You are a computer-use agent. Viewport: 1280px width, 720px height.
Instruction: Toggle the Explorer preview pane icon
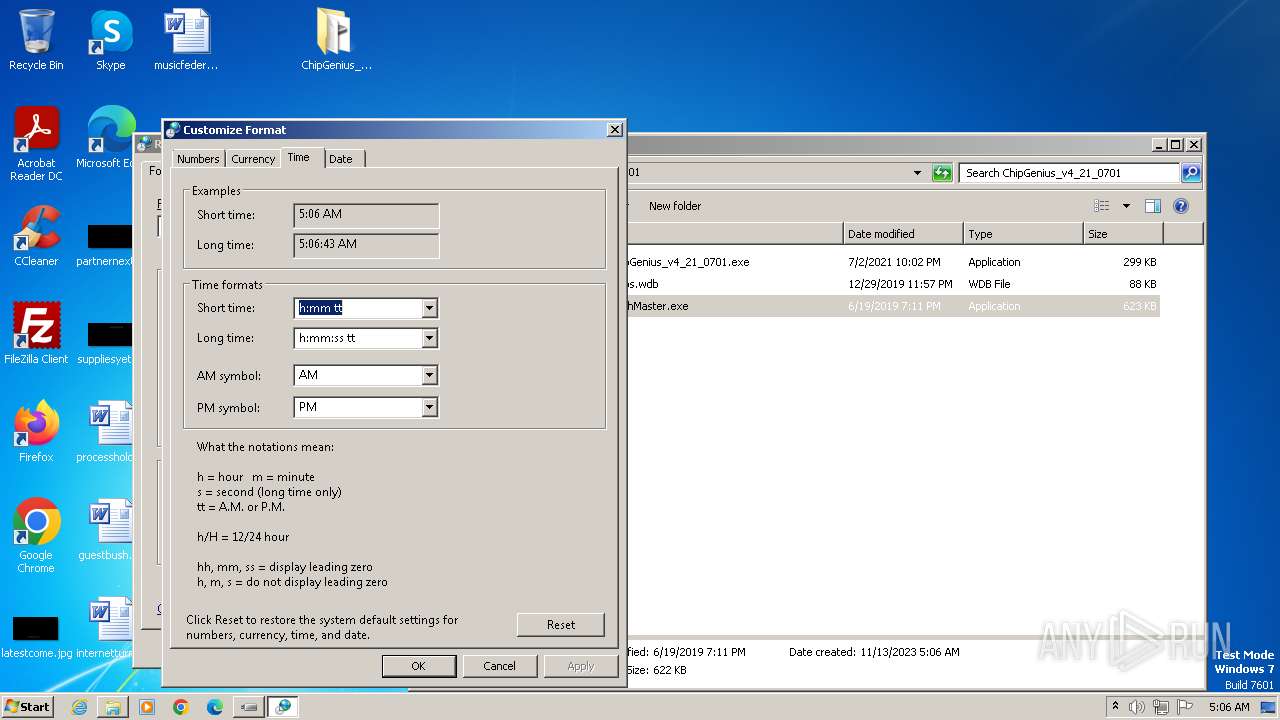tap(1153, 206)
